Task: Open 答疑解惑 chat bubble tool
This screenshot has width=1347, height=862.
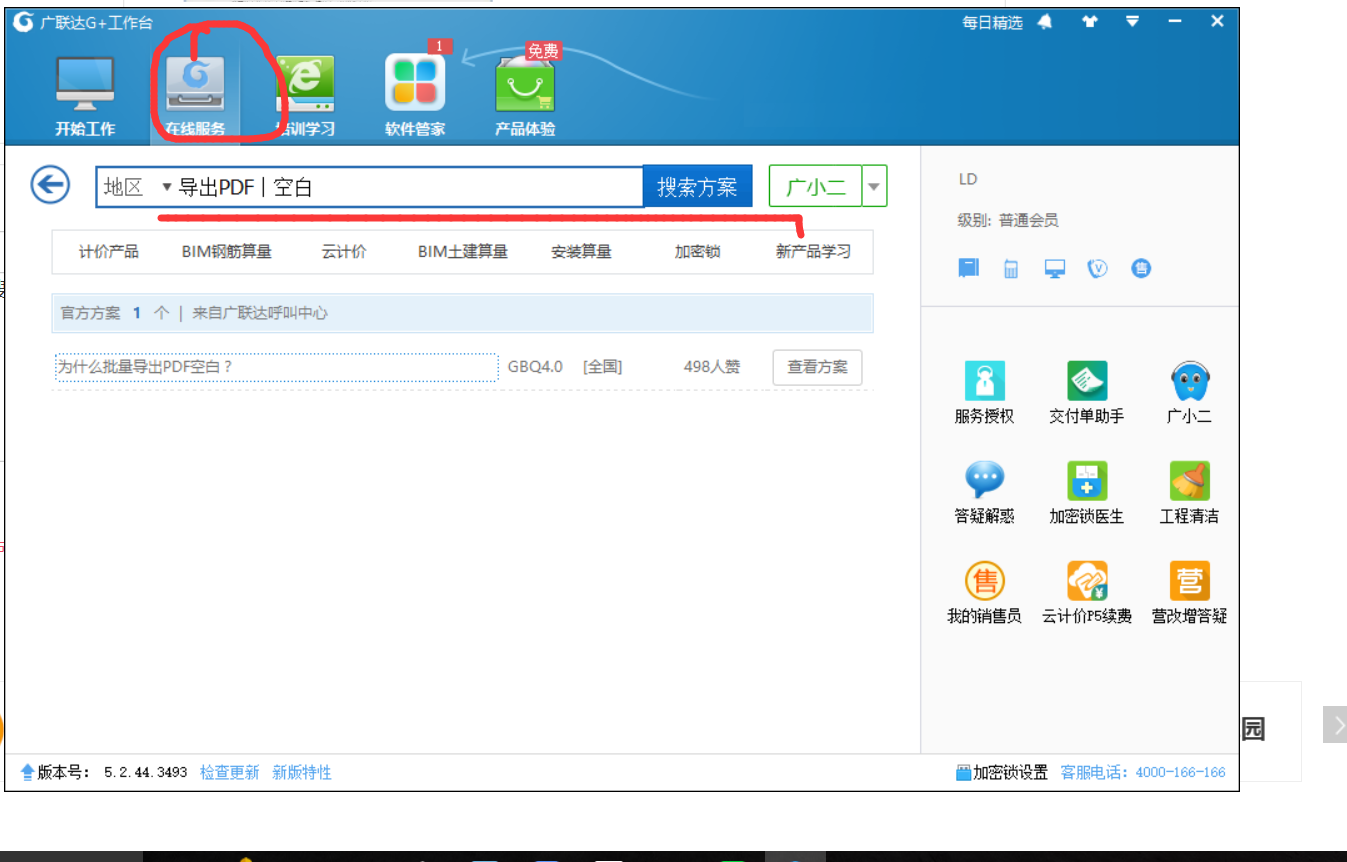Action: (x=984, y=492)
